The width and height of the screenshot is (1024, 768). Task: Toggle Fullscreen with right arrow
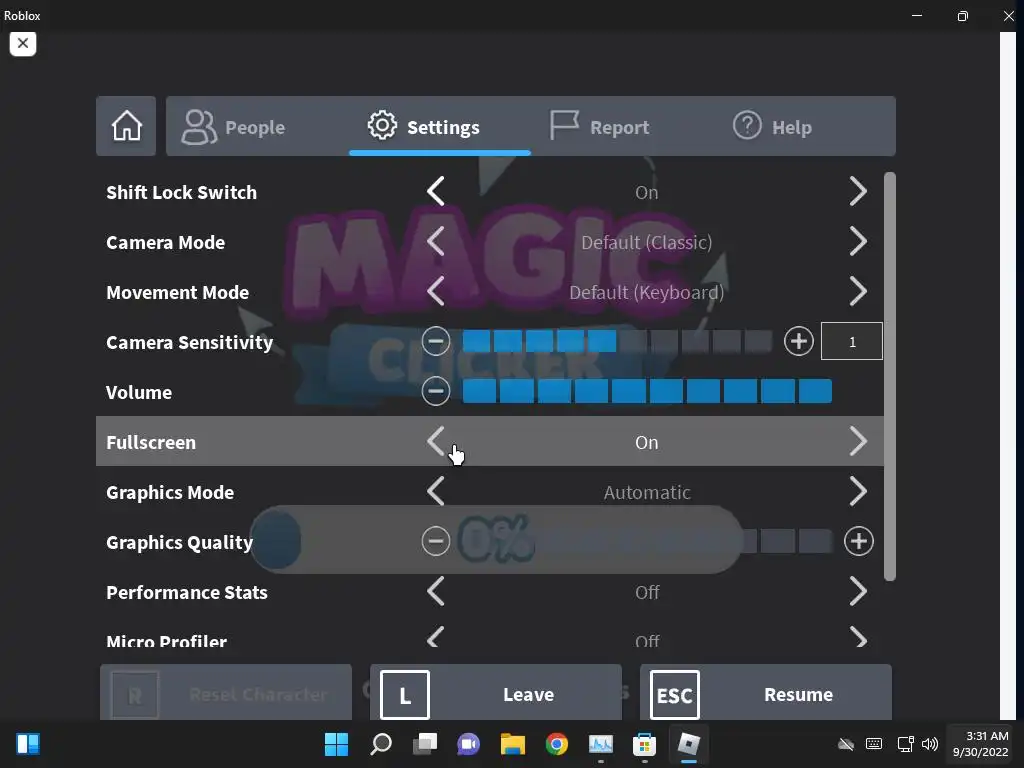click(858, 441)
